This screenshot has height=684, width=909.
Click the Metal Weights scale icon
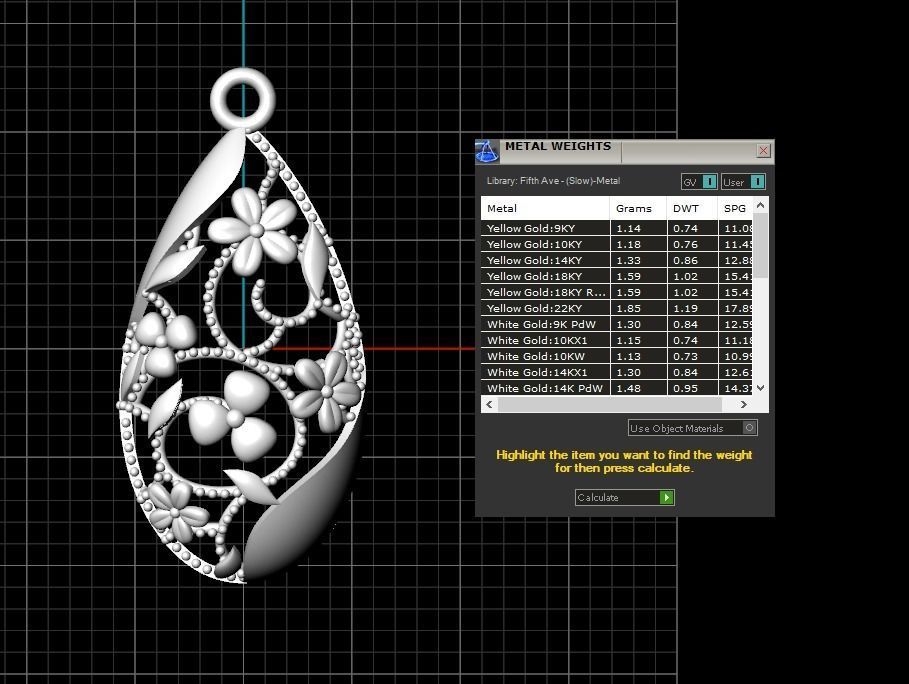(487, 151)
